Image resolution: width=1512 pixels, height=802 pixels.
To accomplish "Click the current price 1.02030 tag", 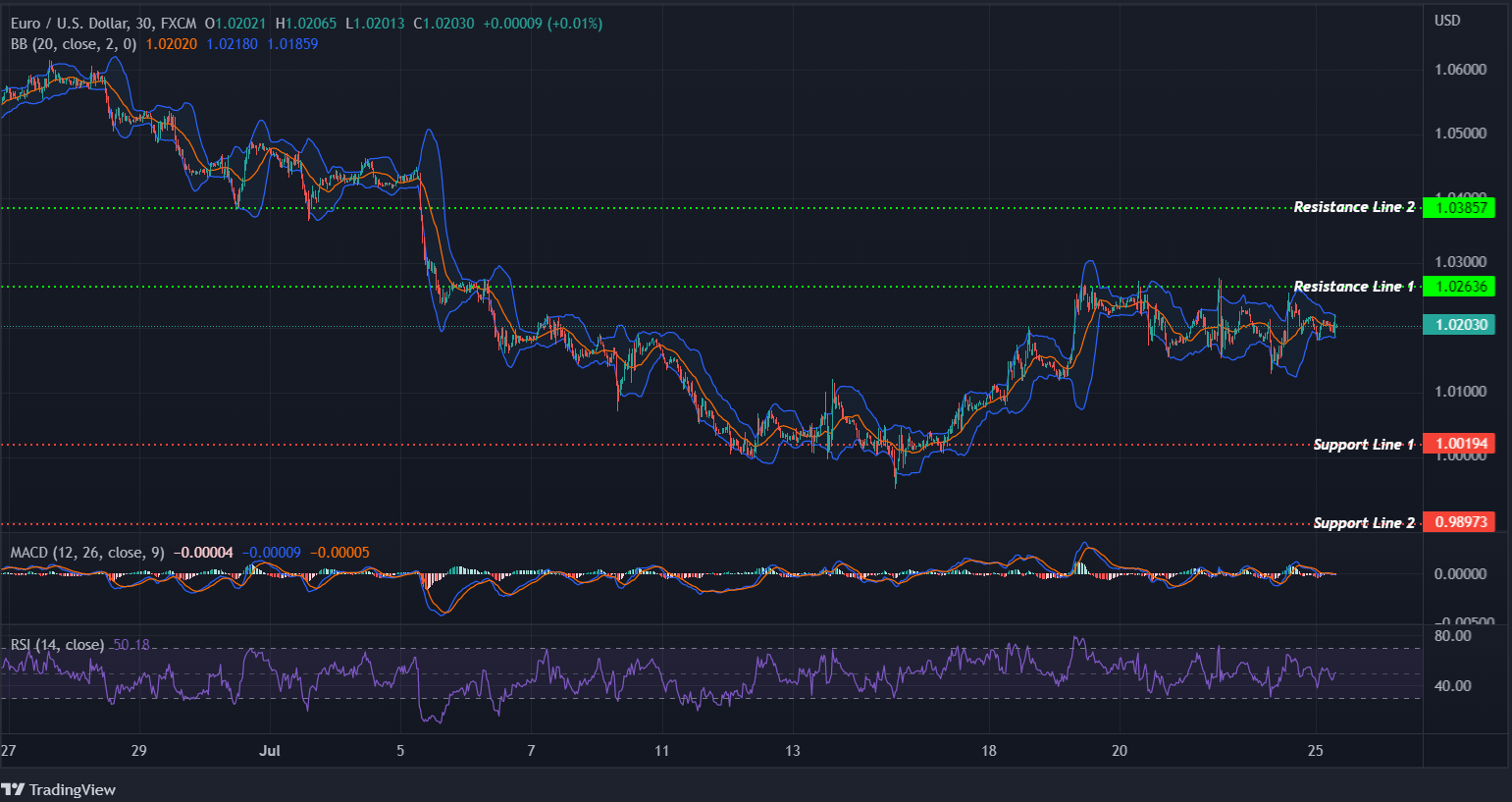I will pyautogui.click(x=1459, y=325).
